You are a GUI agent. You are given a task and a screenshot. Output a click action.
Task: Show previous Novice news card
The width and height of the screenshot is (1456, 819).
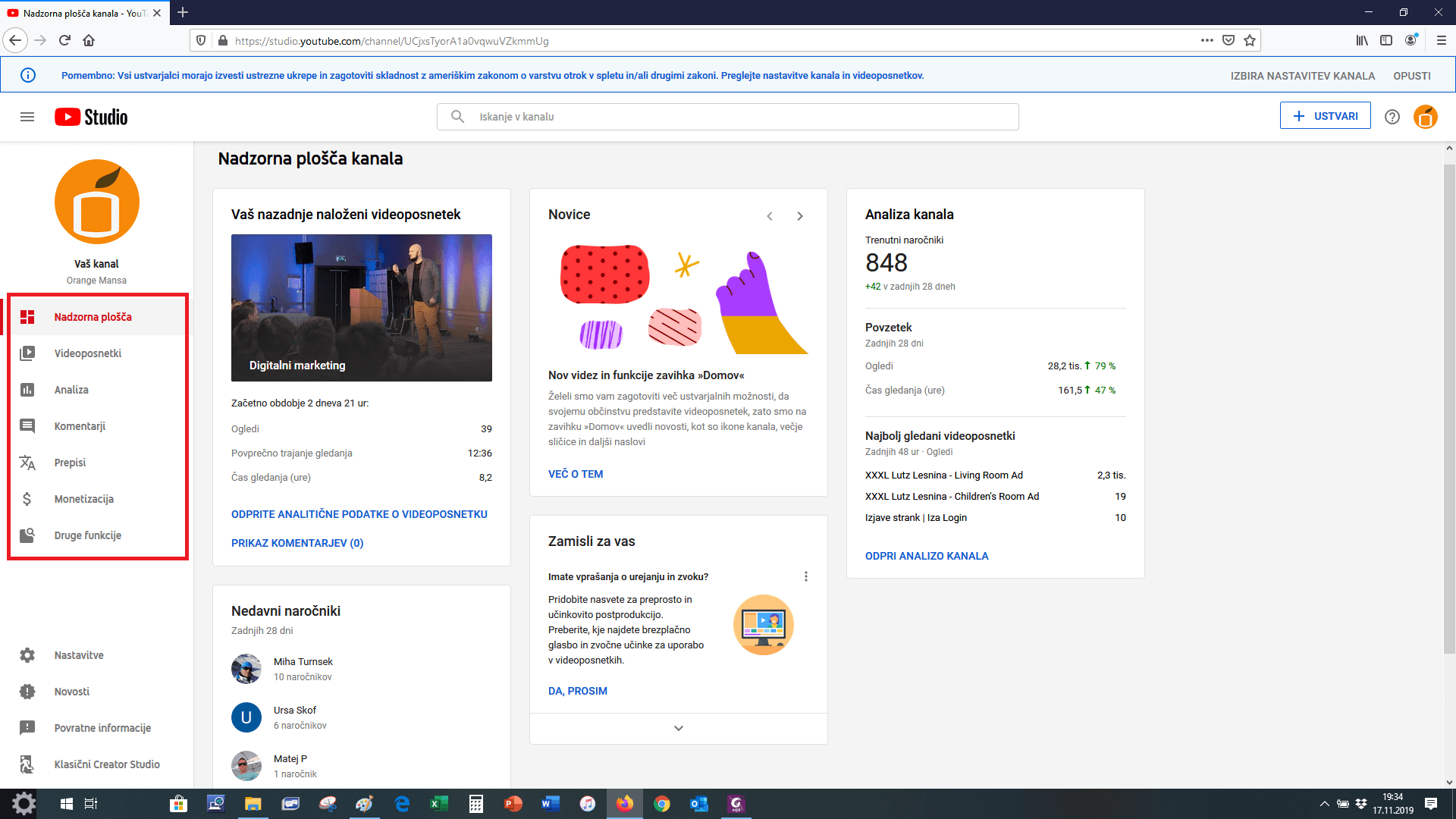[x=770, y=216]
